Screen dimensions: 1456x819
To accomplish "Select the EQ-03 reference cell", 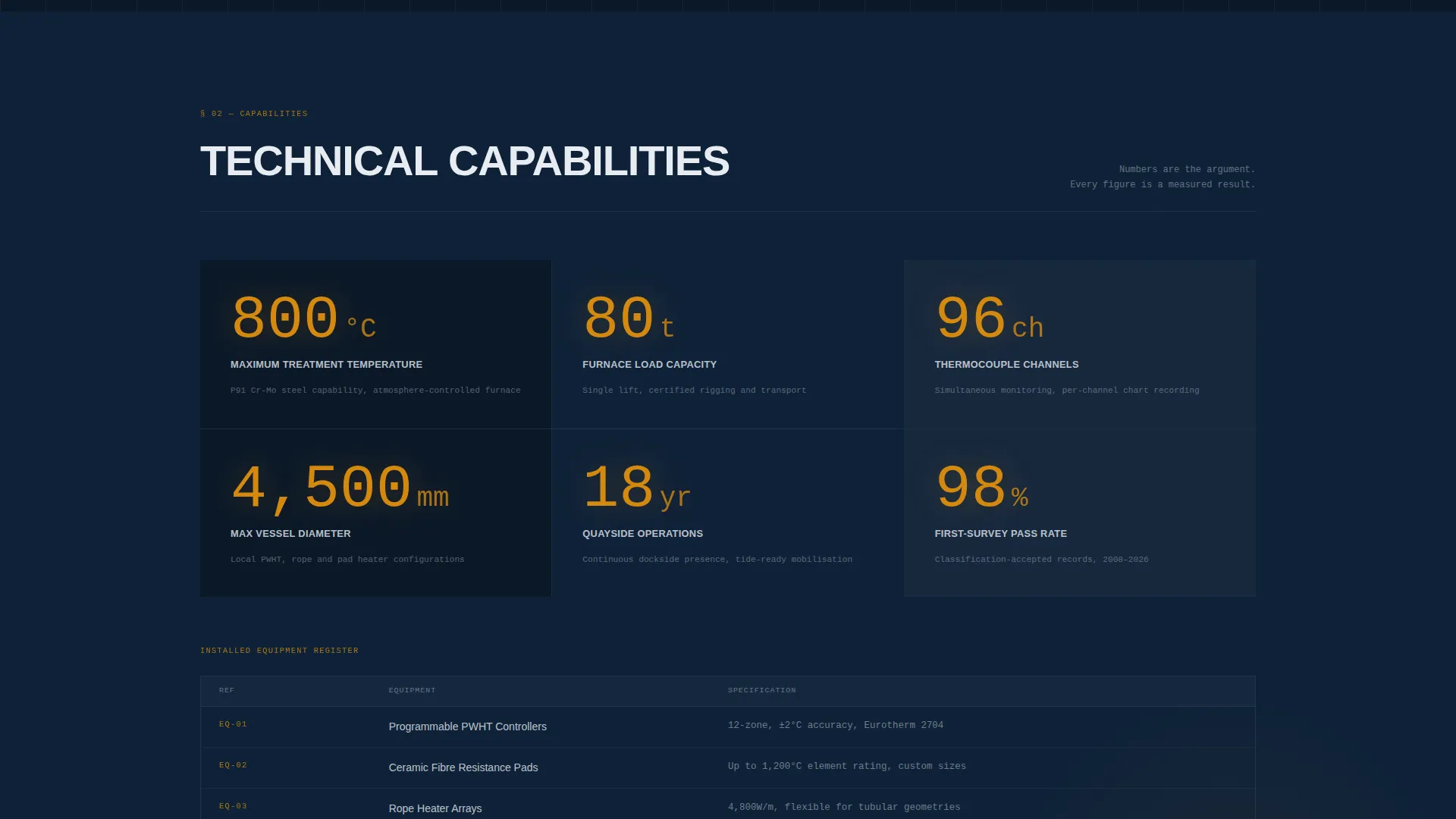I will [233, 806].
